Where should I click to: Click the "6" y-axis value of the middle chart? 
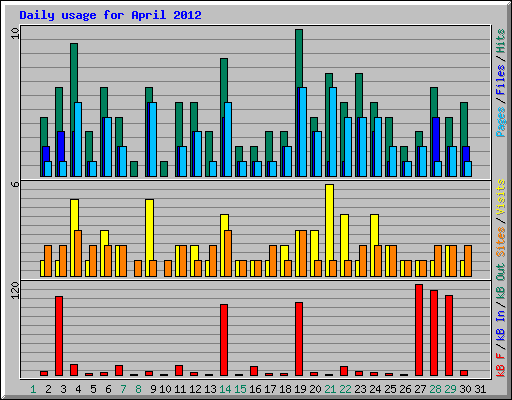15,184
